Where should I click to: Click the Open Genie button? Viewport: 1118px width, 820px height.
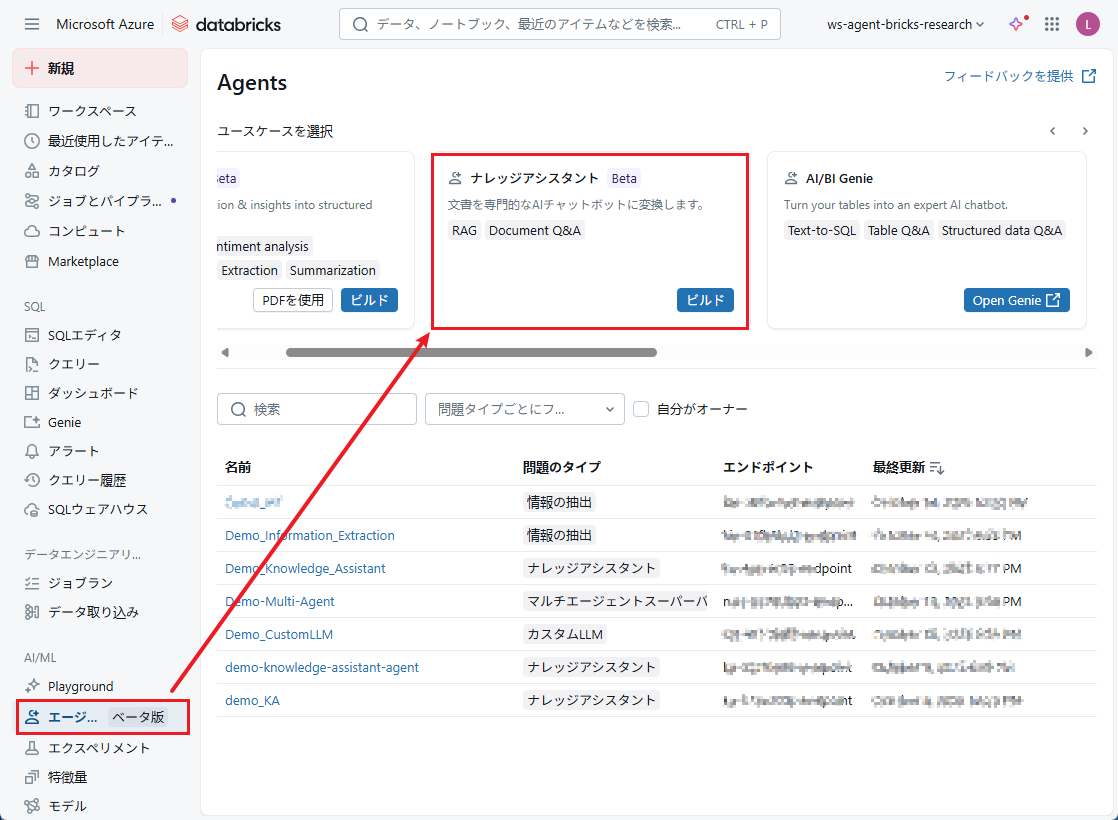(1016, 300)
